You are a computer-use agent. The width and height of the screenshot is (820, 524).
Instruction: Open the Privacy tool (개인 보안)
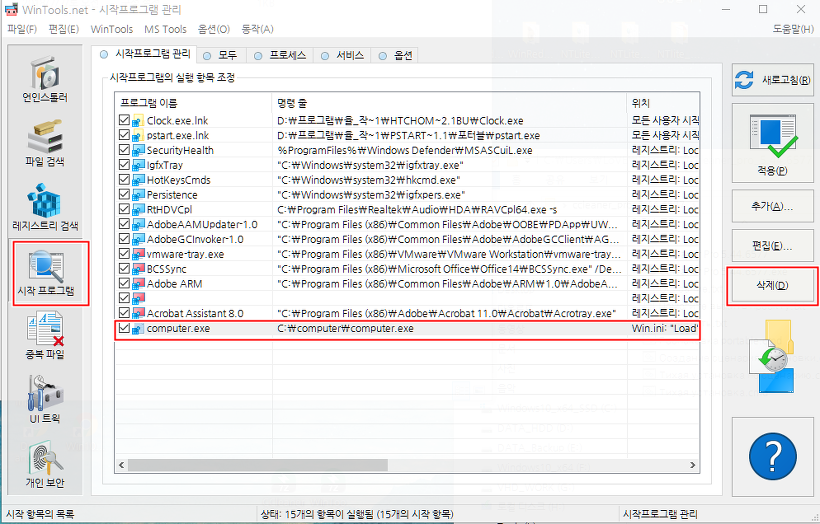(45, 464)
